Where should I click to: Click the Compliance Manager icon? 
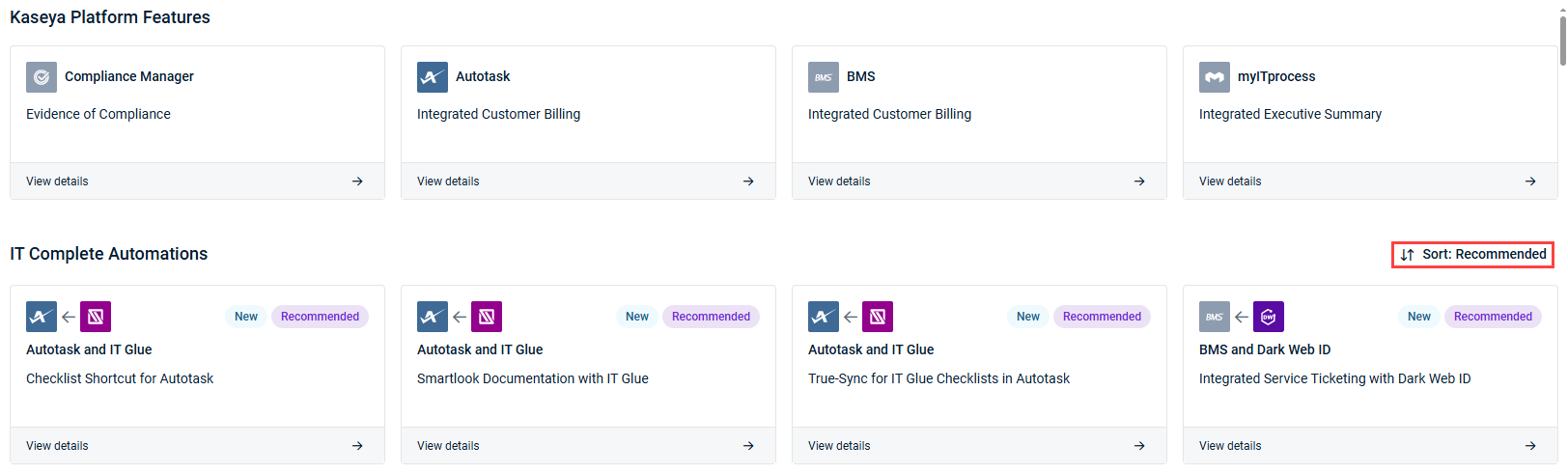point(42,76)
